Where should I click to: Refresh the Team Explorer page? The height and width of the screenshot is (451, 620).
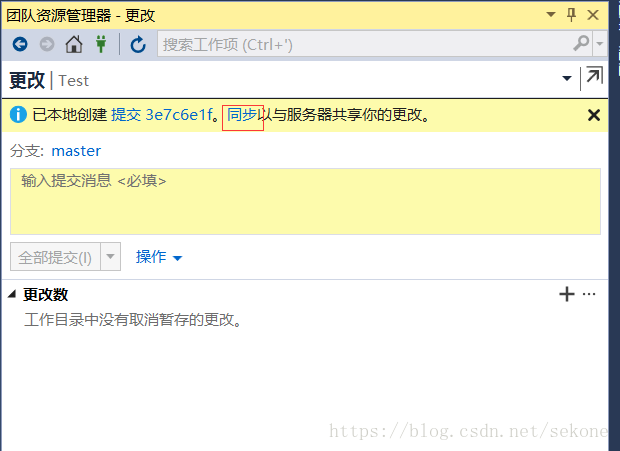click(x=138, y=44)
